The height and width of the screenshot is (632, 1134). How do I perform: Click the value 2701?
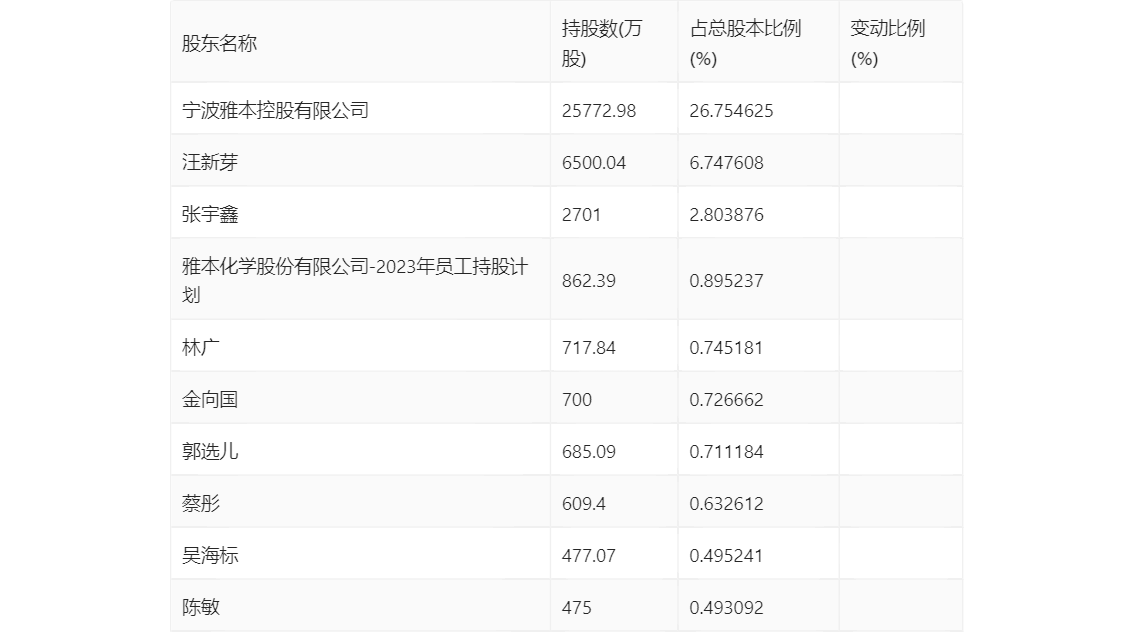581,215
